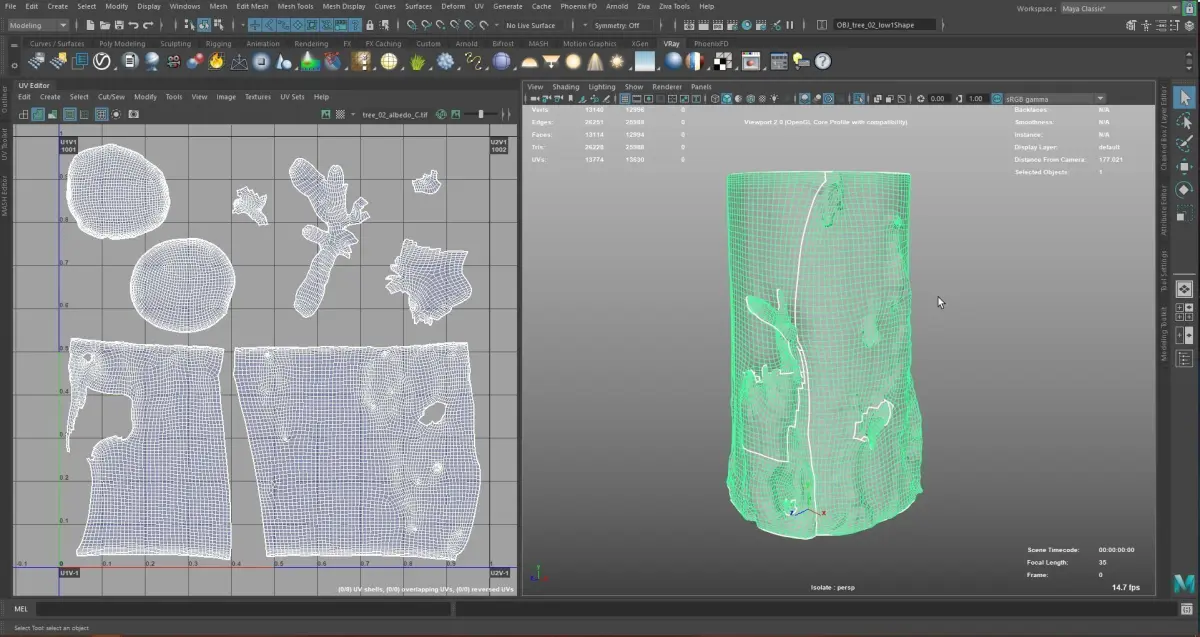The height and width of the screenshot is (637, 1200).
Task: Toggle workspace lock icon
Action: click(x=1190, y=8)
